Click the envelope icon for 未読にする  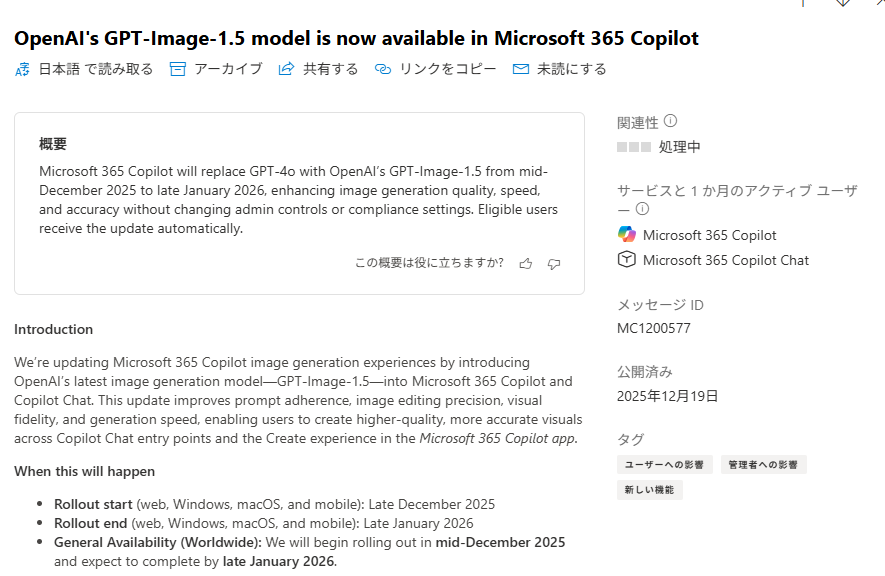pos(520,69)
